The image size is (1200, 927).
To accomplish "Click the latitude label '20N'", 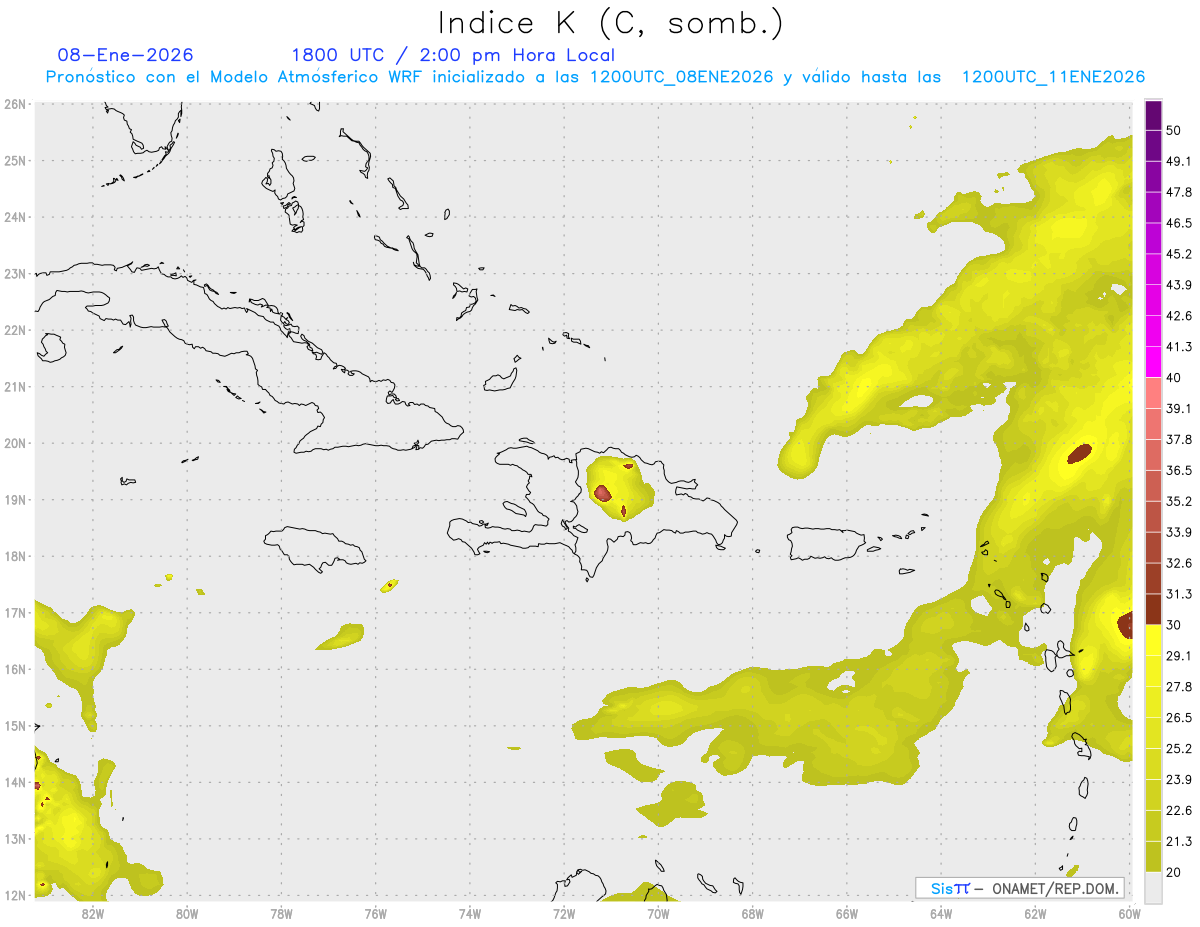I will pos(14,443).
